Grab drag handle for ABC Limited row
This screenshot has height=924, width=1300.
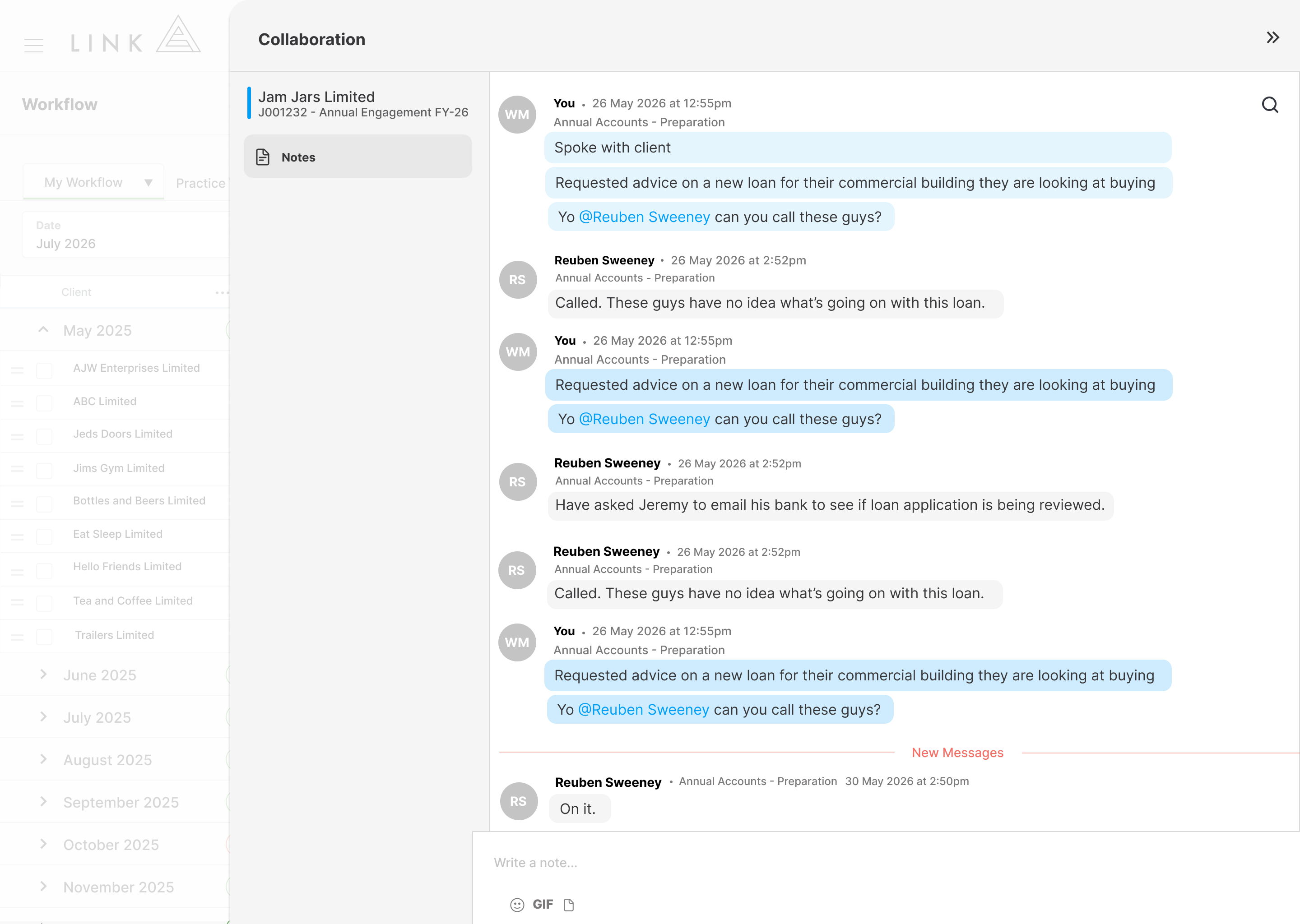point(17,403)
